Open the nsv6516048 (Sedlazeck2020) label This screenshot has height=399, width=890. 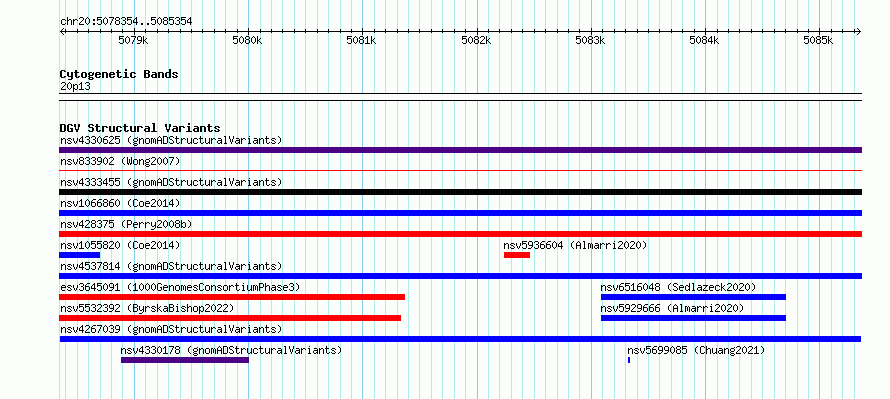(x=679, y=287)
